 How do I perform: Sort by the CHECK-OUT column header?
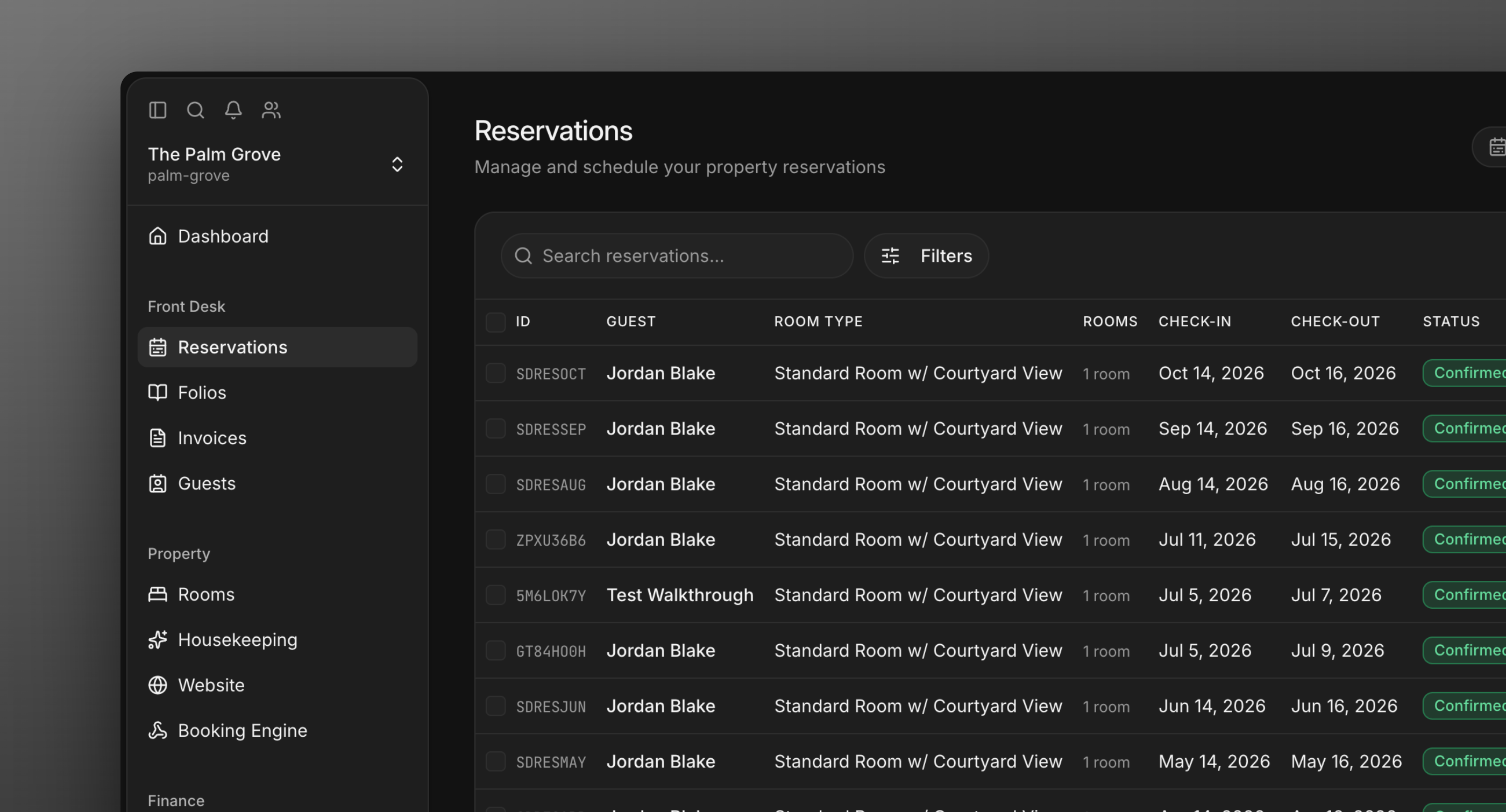(1335, 322)
